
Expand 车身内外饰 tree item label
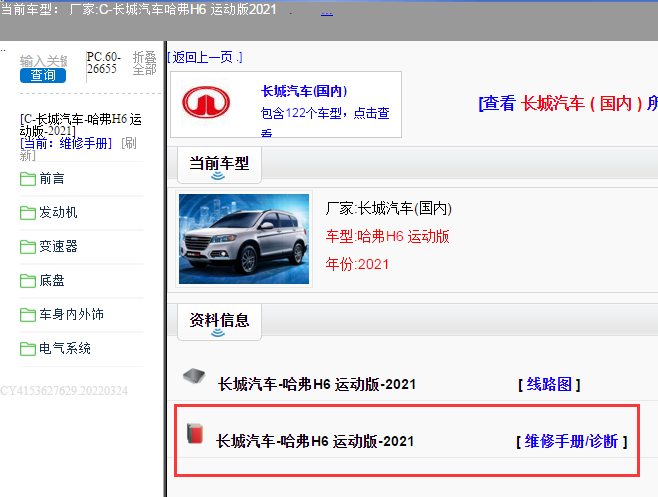pos(71,315)
